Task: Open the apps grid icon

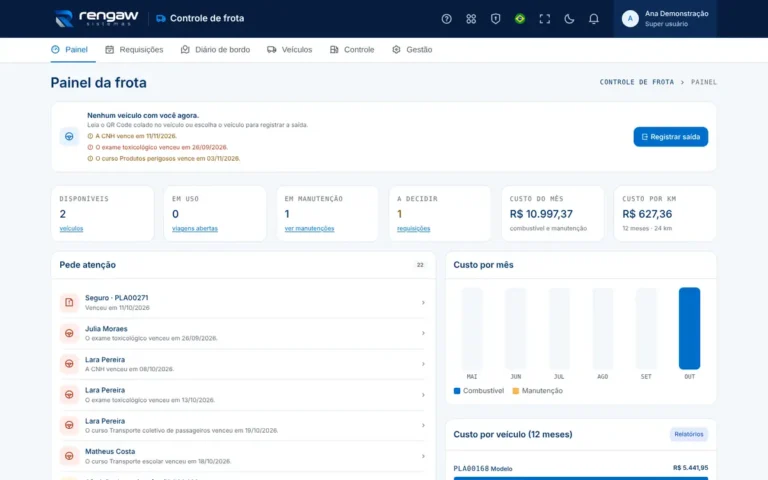Action: pyautogui.click(x=471, y=19)
